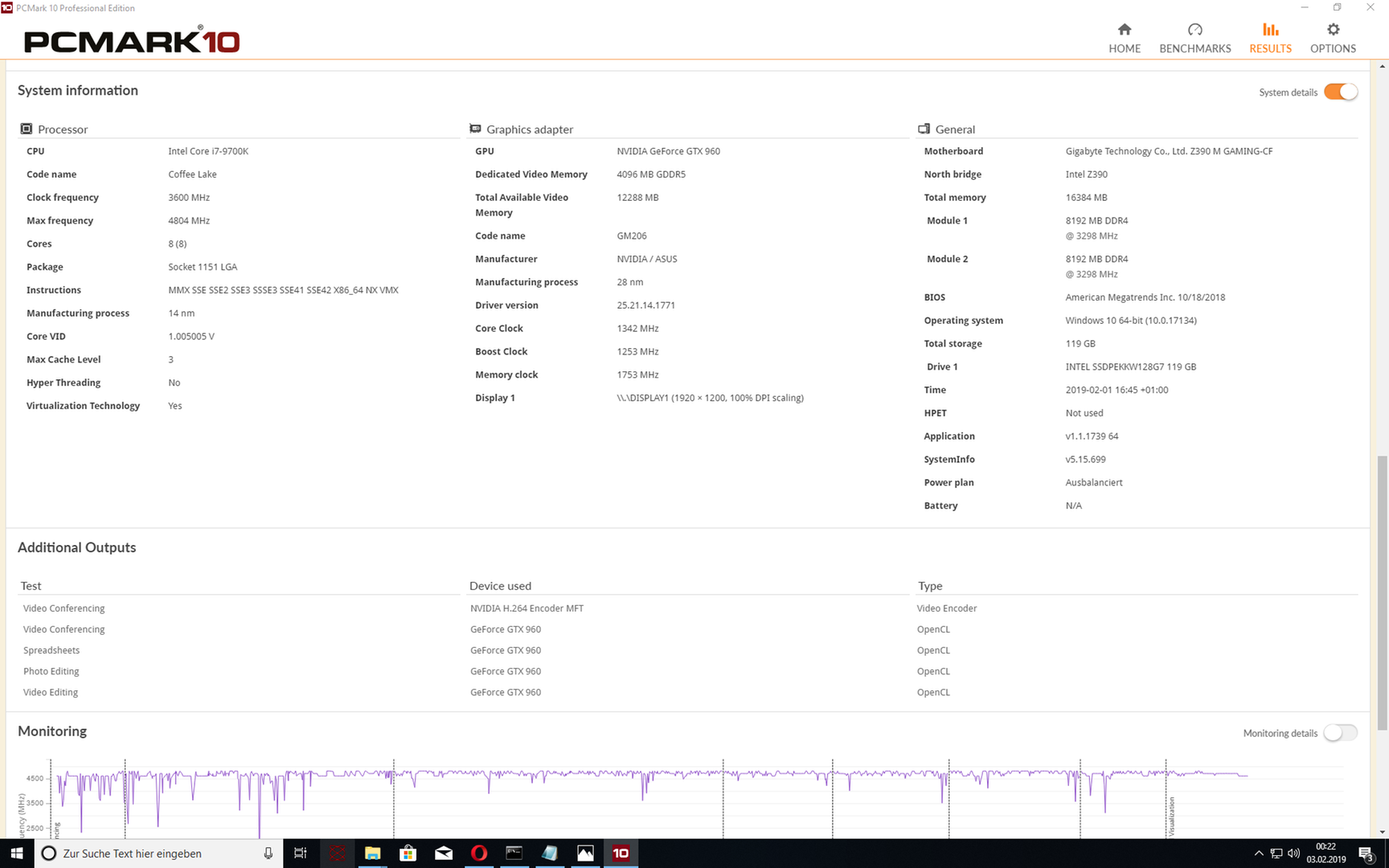The height and width of the screenshot is (868, 1389).
Task: Click the taskbar search box
Action: click(x=158, y=853)
